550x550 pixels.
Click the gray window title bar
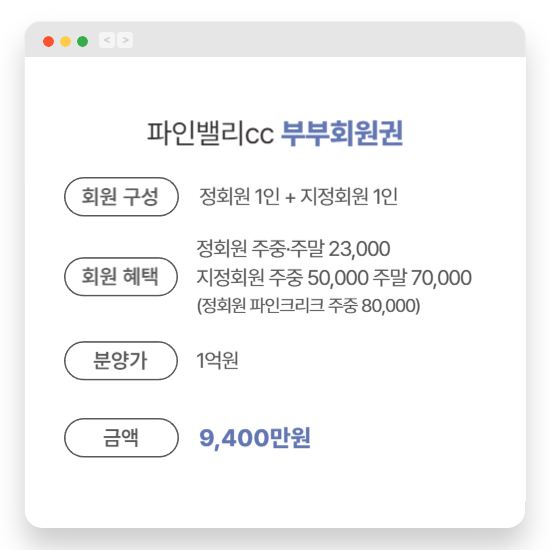275,39
